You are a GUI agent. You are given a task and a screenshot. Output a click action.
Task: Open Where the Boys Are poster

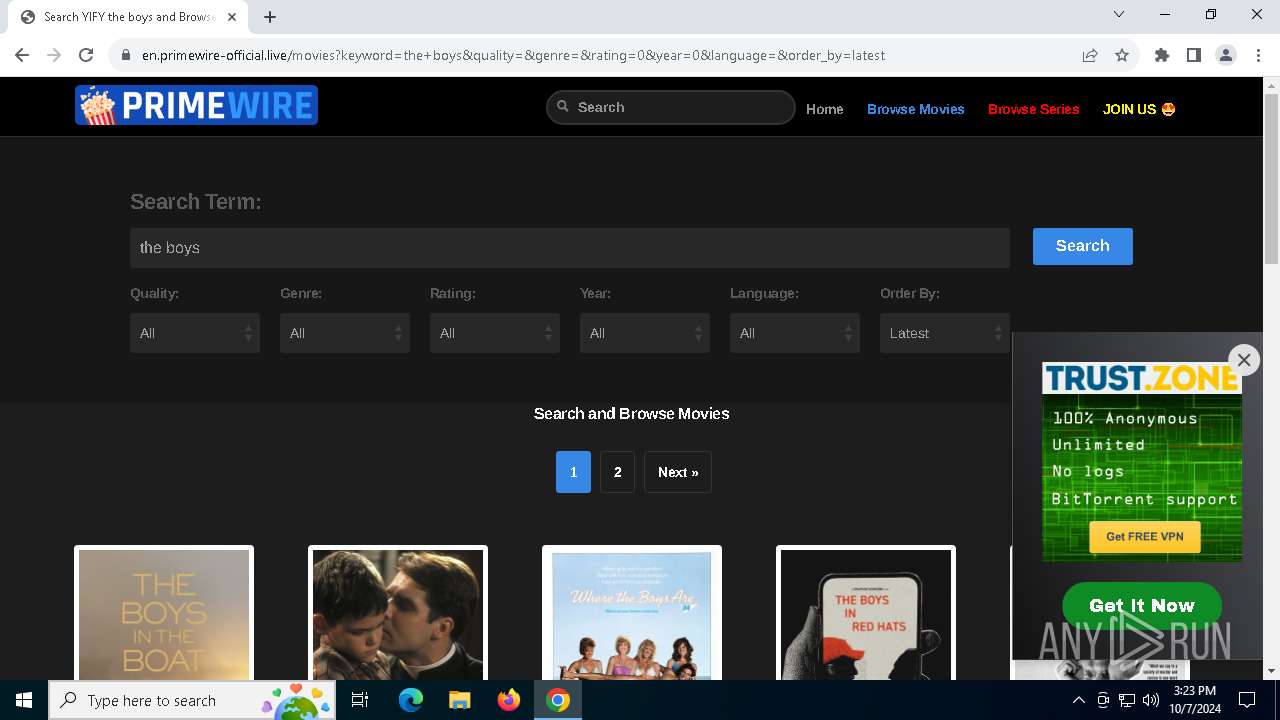632,613
